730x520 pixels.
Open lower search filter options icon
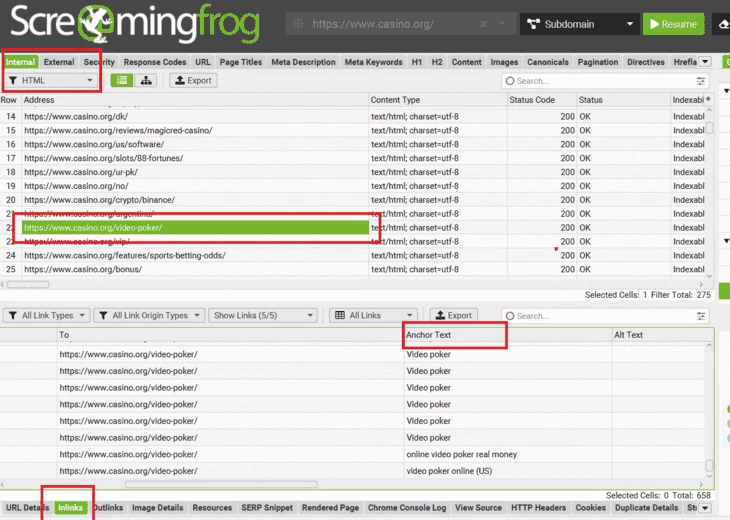coord(701,316)
